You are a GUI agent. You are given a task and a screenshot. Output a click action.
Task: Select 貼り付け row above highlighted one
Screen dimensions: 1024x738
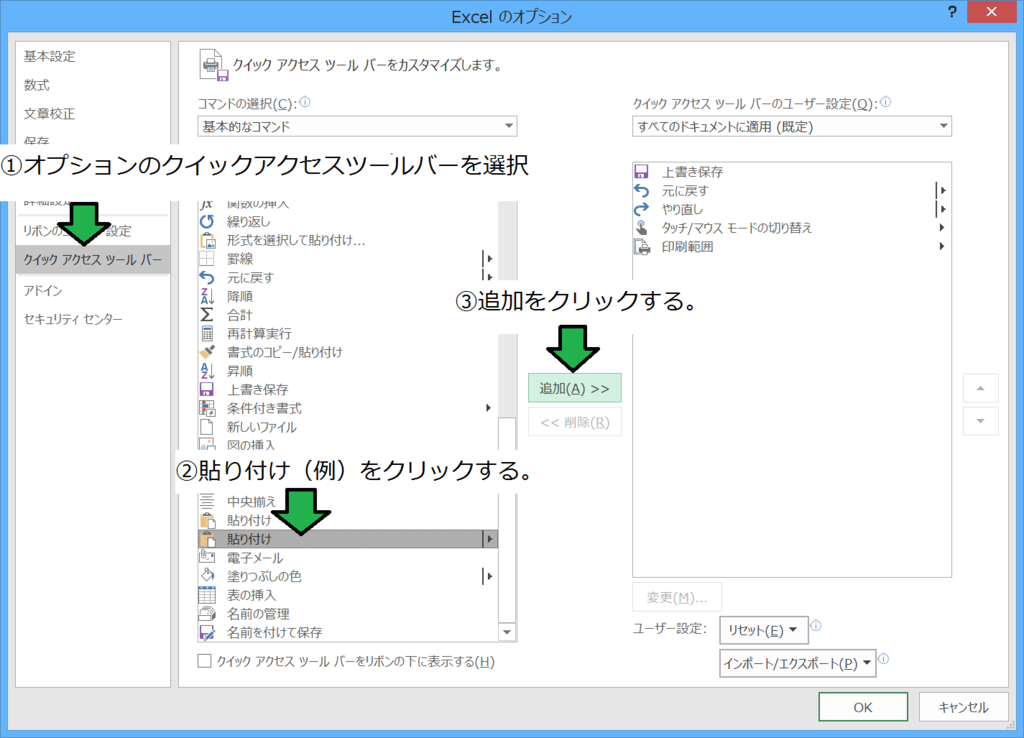[347, 521]
